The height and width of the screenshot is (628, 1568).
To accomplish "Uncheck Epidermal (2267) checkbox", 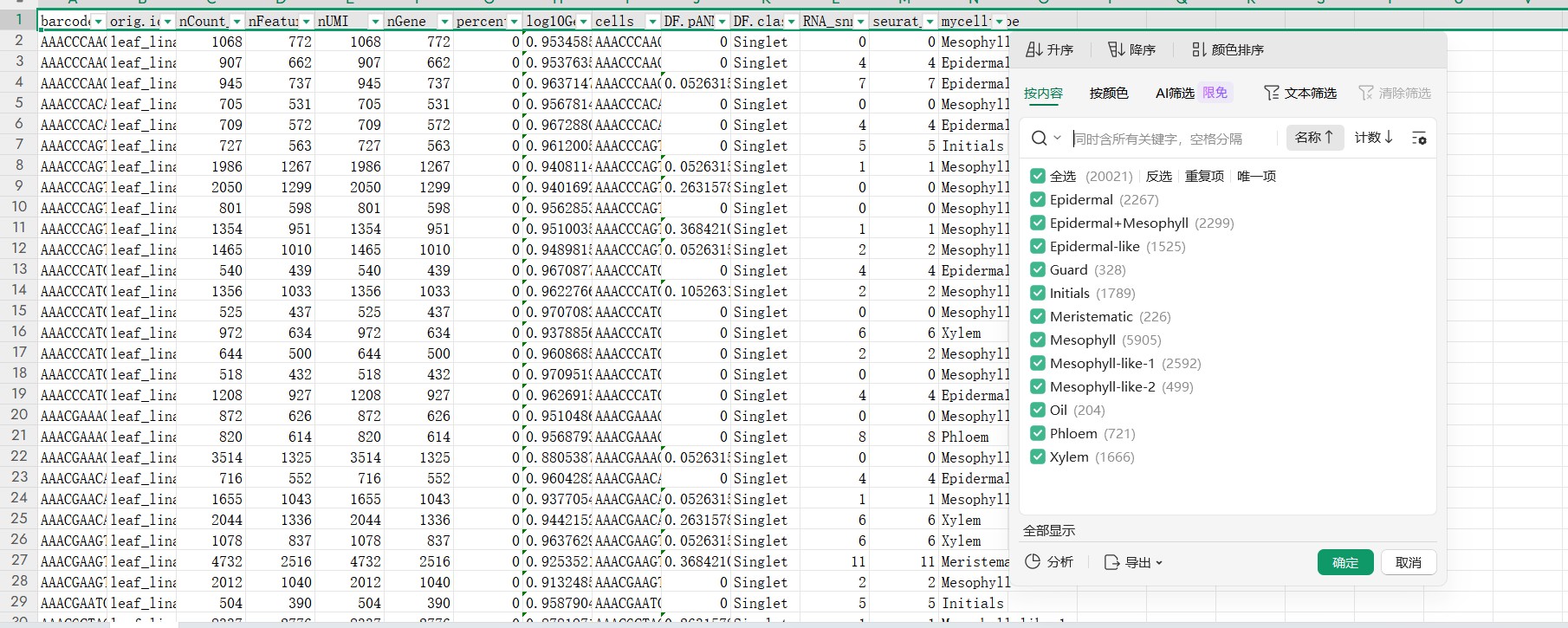I will (1038, 199).
